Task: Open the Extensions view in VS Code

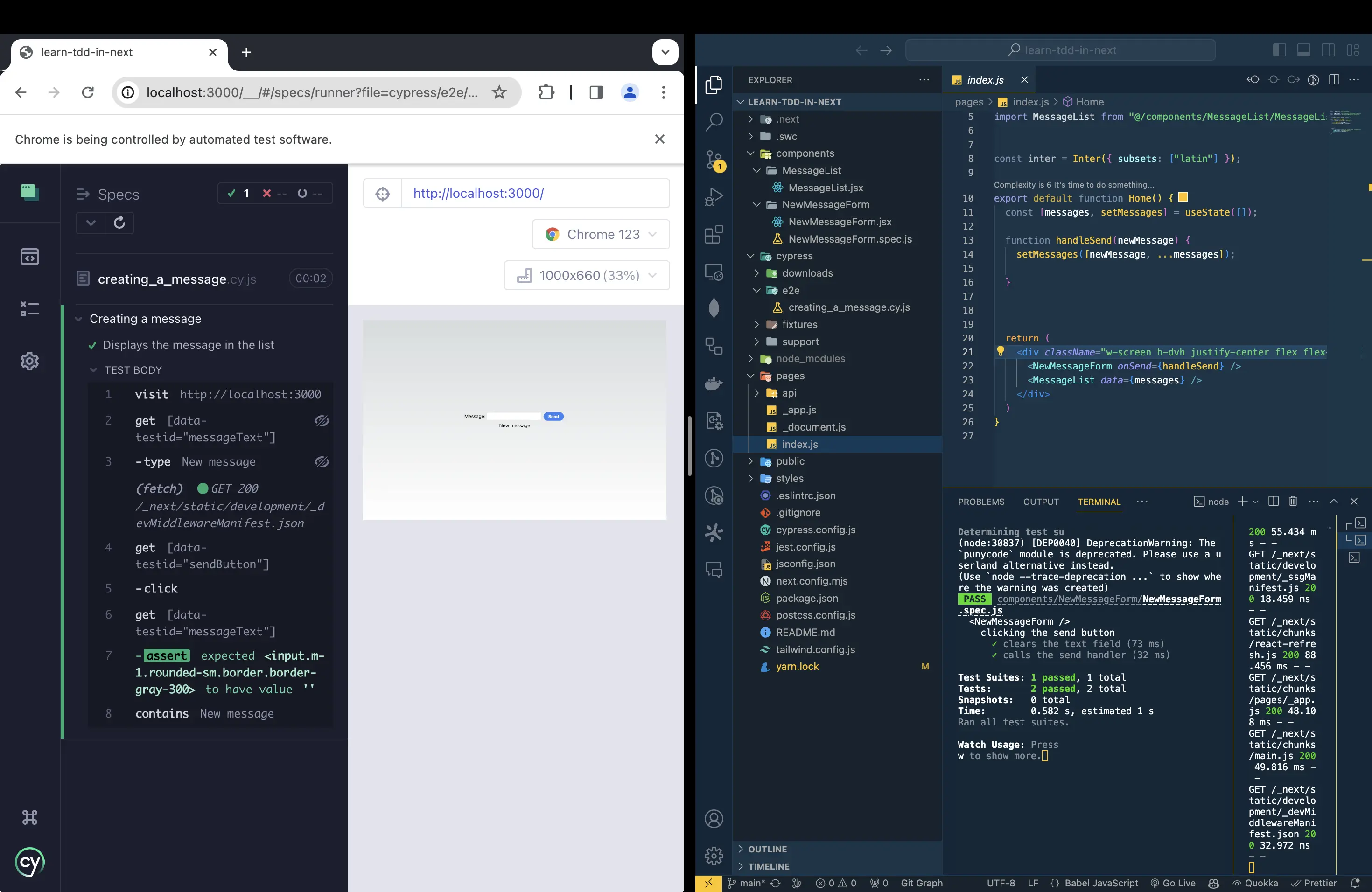Action: click(x=714, y=234)
